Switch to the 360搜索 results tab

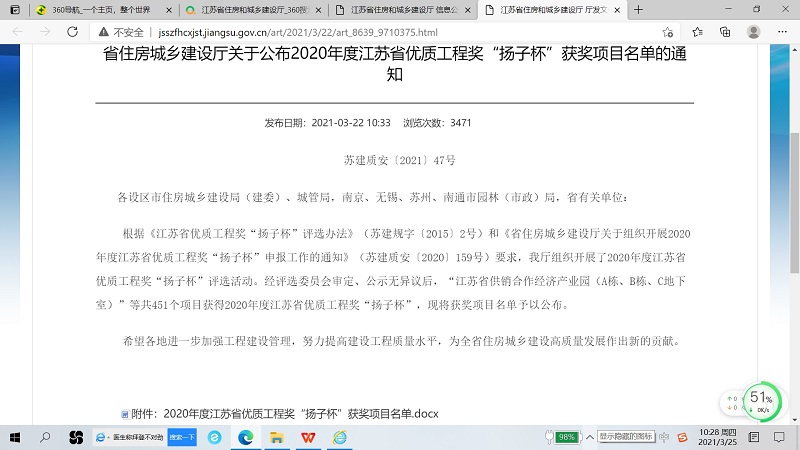point(254,10)
